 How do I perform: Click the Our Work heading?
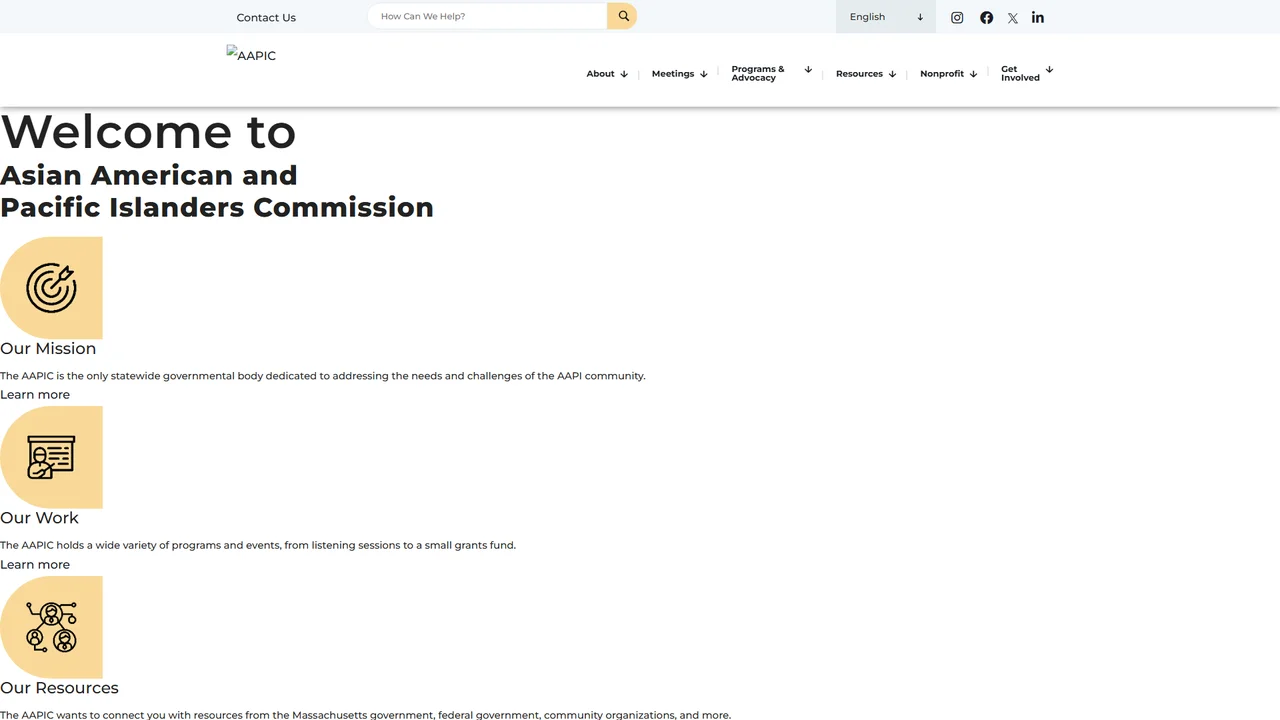tap(39, 518)
